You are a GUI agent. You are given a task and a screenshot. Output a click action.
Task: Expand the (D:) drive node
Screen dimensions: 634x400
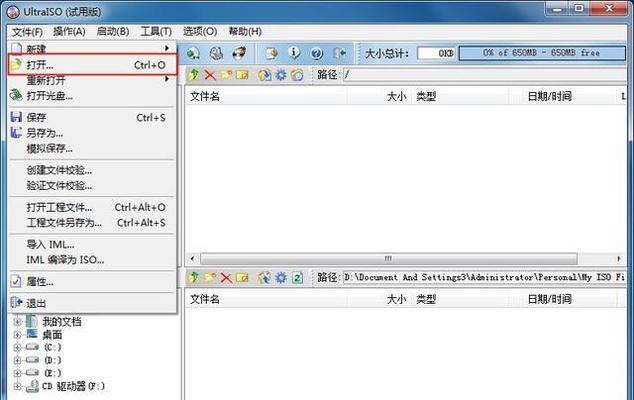coord(17,360)
